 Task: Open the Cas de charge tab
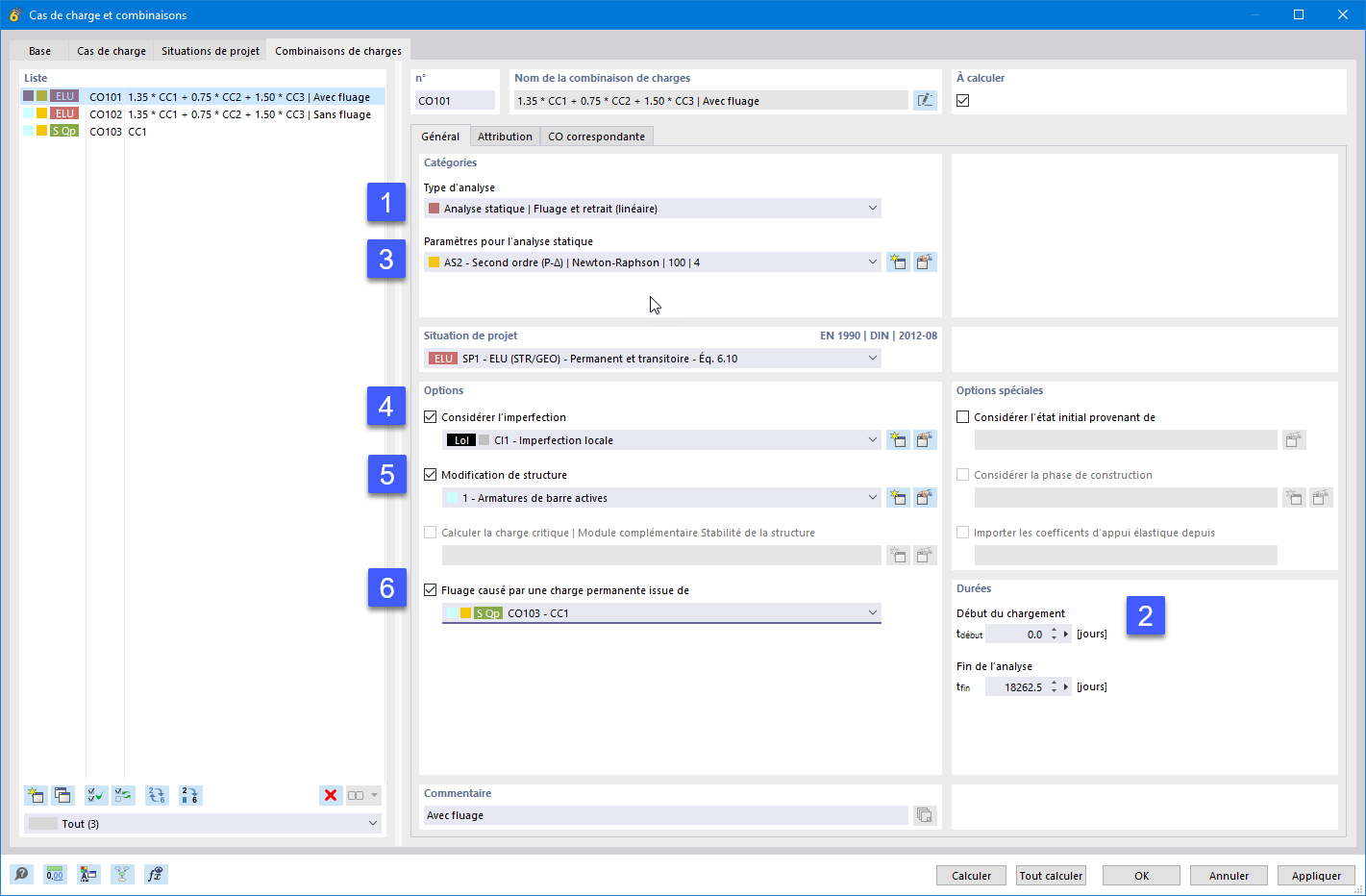click(x=112, y=51)
